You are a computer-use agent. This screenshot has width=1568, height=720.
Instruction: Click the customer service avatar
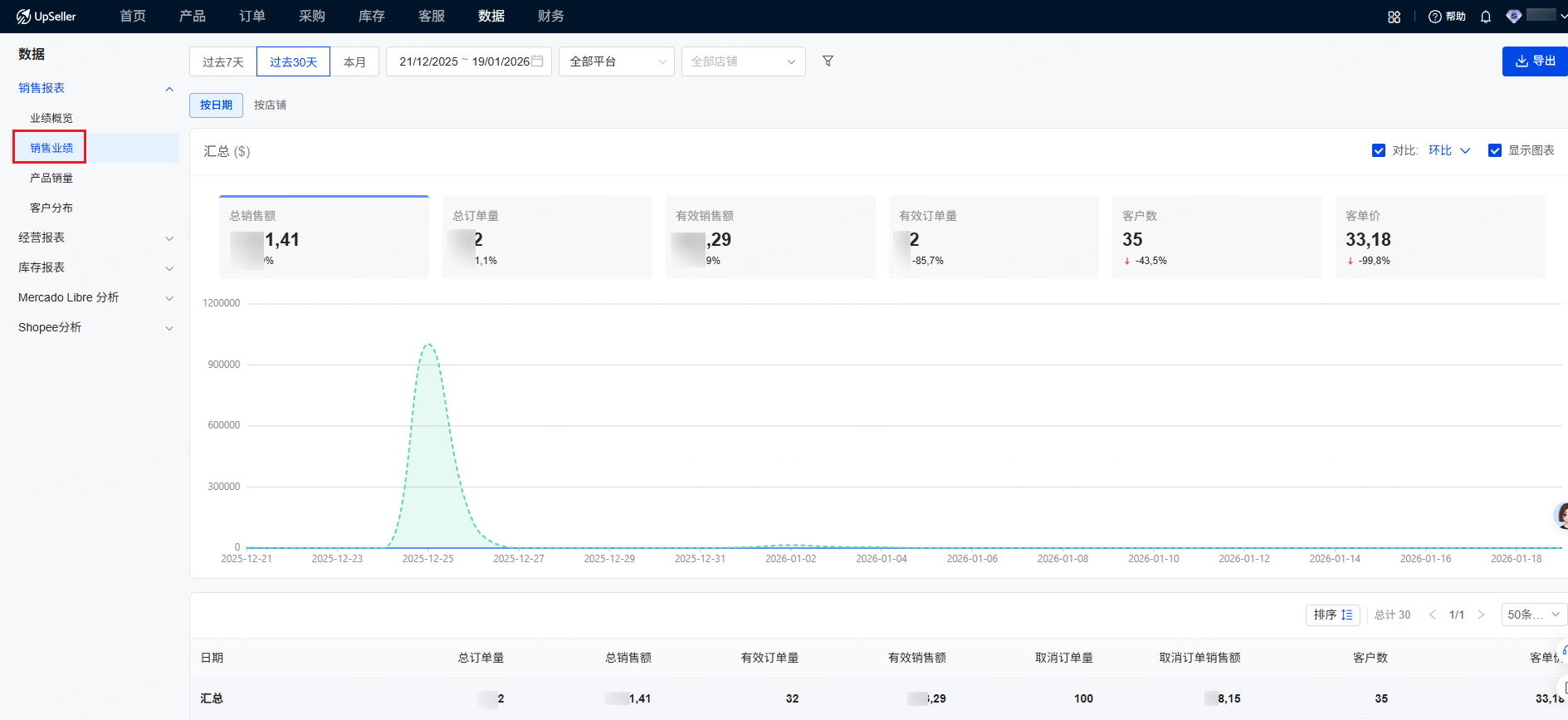[x=1561, y=516]
